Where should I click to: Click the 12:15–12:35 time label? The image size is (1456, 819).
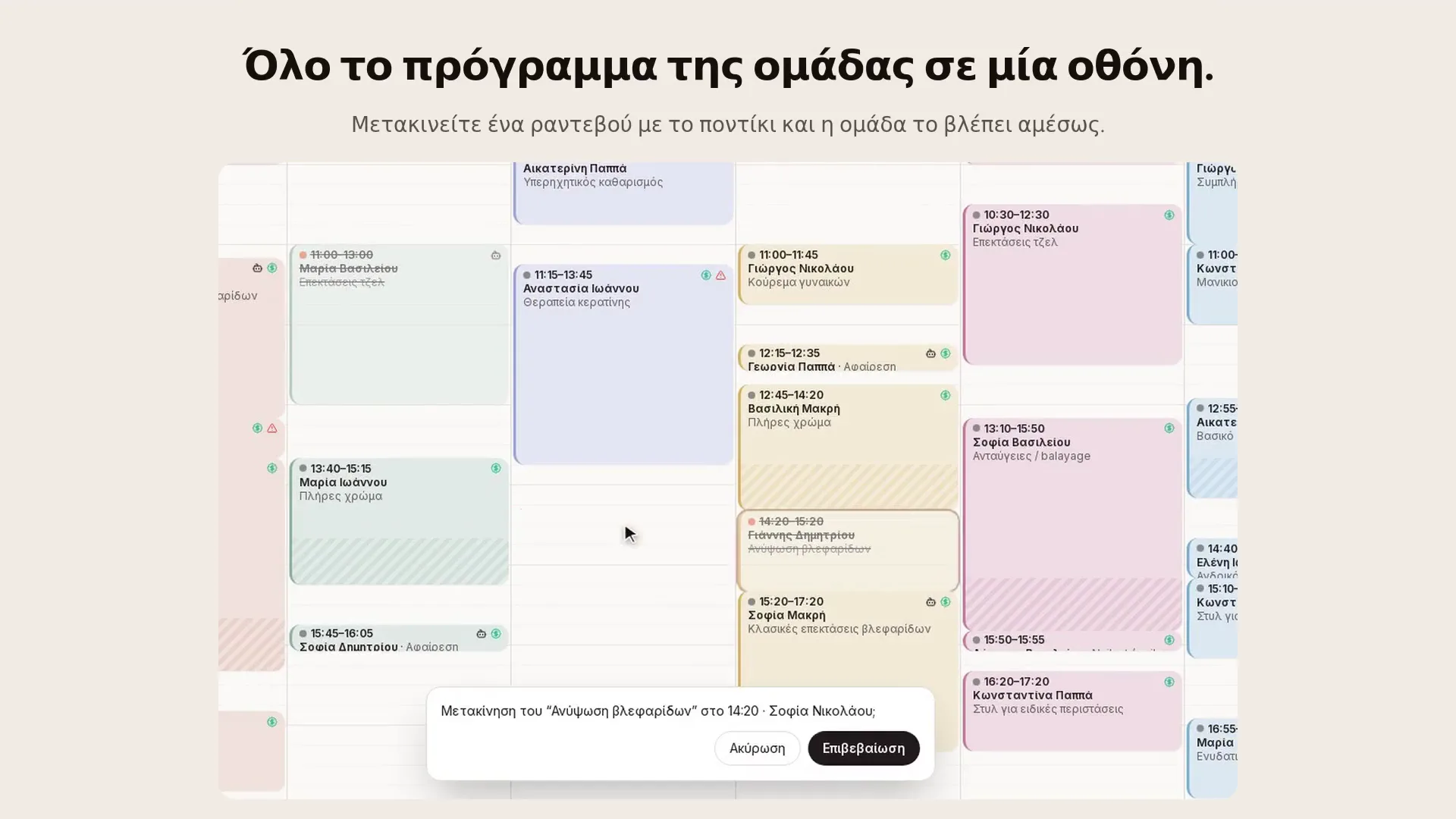(x=789, y=353)
